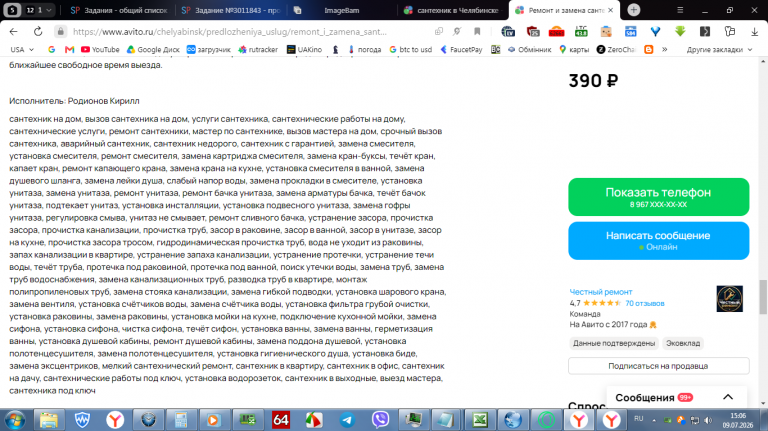Open the Честный ремонт seller profile

coord(600,292)
